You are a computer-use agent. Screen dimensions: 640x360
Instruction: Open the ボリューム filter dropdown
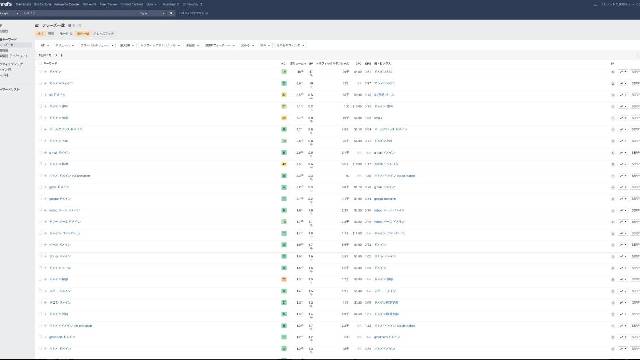pos(64,45)
